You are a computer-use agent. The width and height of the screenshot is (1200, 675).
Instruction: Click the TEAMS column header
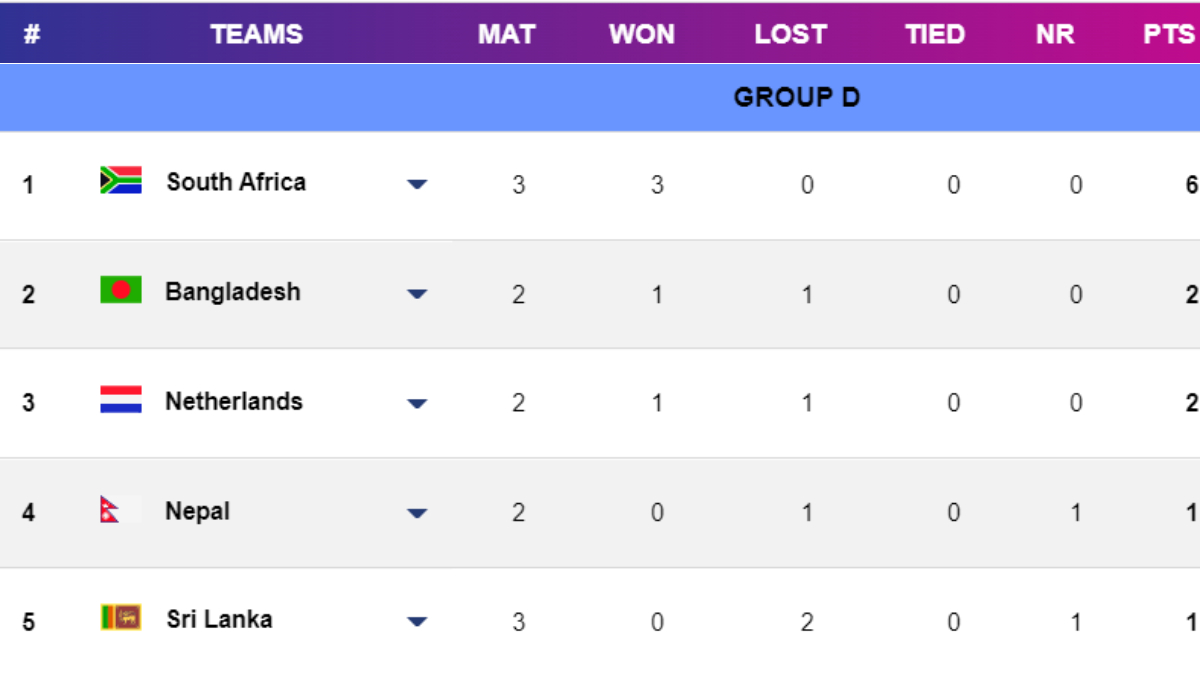[256, 34]
